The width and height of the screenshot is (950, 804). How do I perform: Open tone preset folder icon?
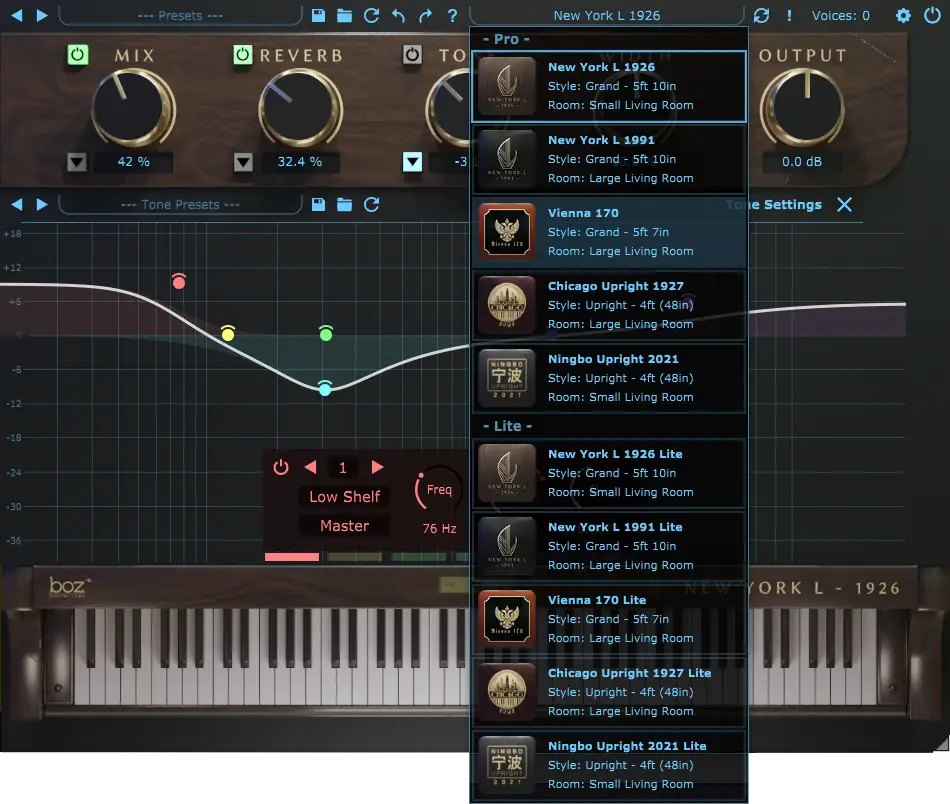pyautogui.click(x=344, y=204)
